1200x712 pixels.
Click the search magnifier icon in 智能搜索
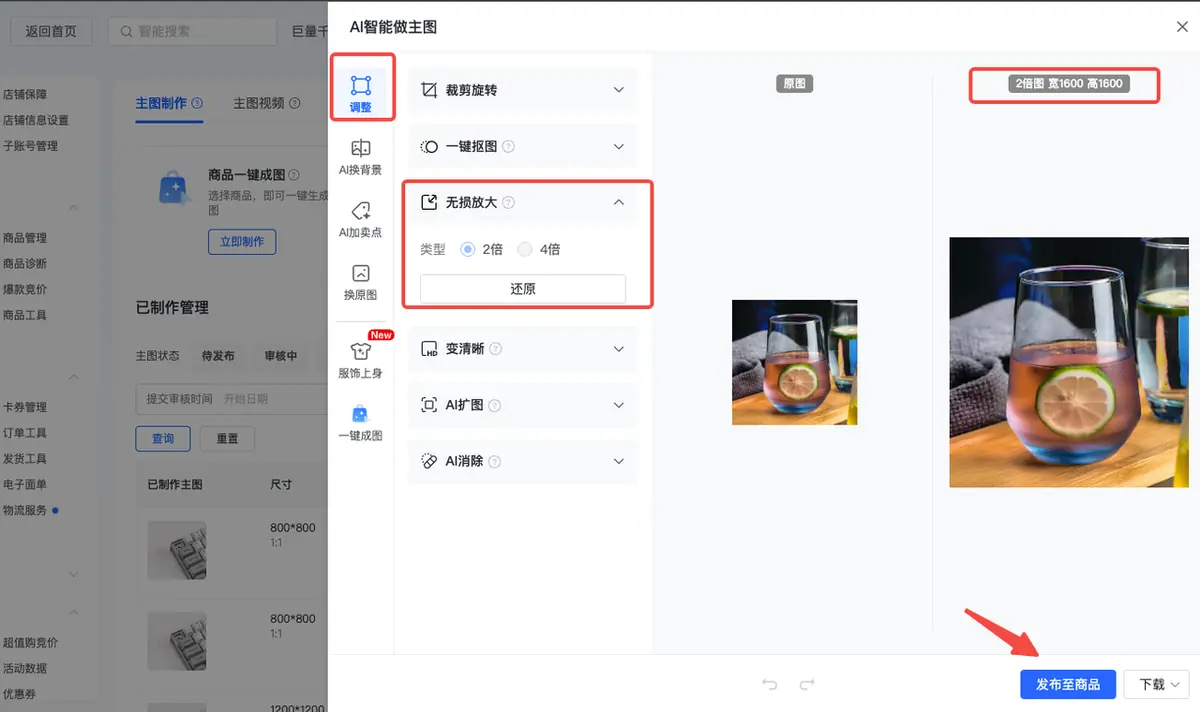pos(126,31)
